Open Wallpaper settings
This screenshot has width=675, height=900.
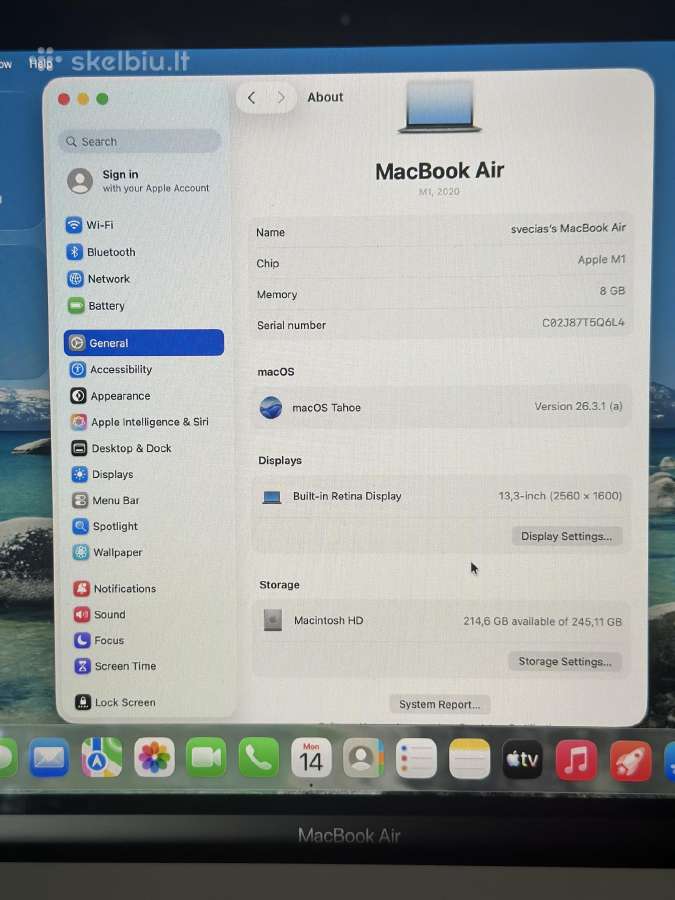click(107, 552)
